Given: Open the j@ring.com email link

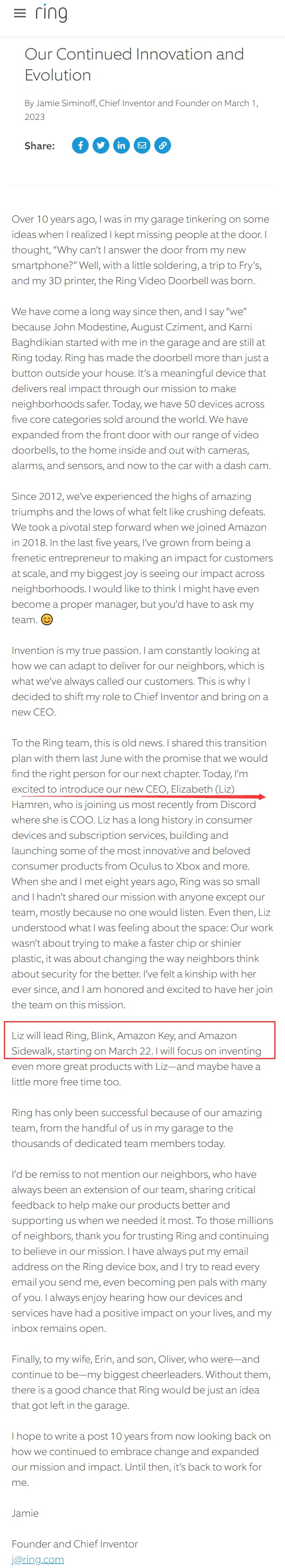Looking at the screenshot, I should (38, 1554).
